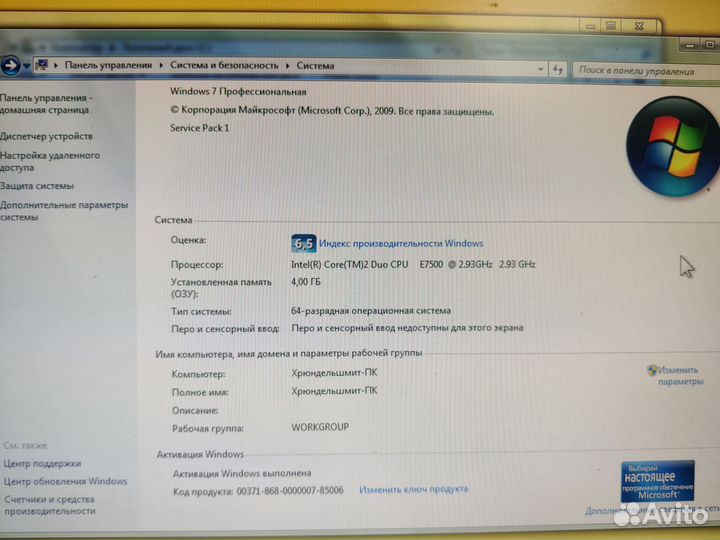The image size is (720, 540).
Task: Close the background window at top
Action: (x=639, y=26)
